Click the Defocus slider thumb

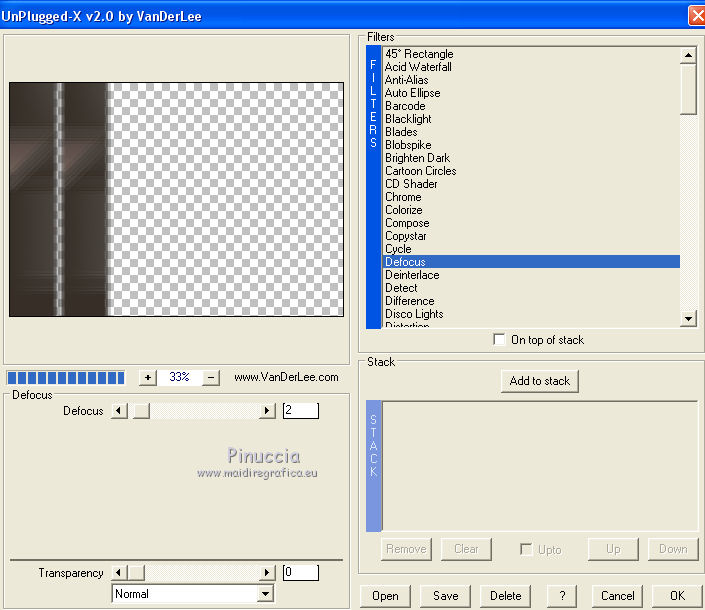tap(142, 410)
